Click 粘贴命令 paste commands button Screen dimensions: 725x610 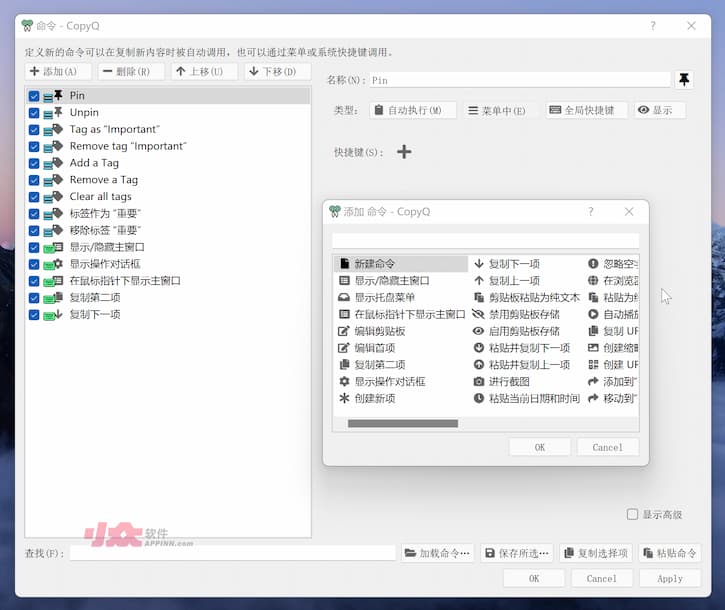pos(670,553)
